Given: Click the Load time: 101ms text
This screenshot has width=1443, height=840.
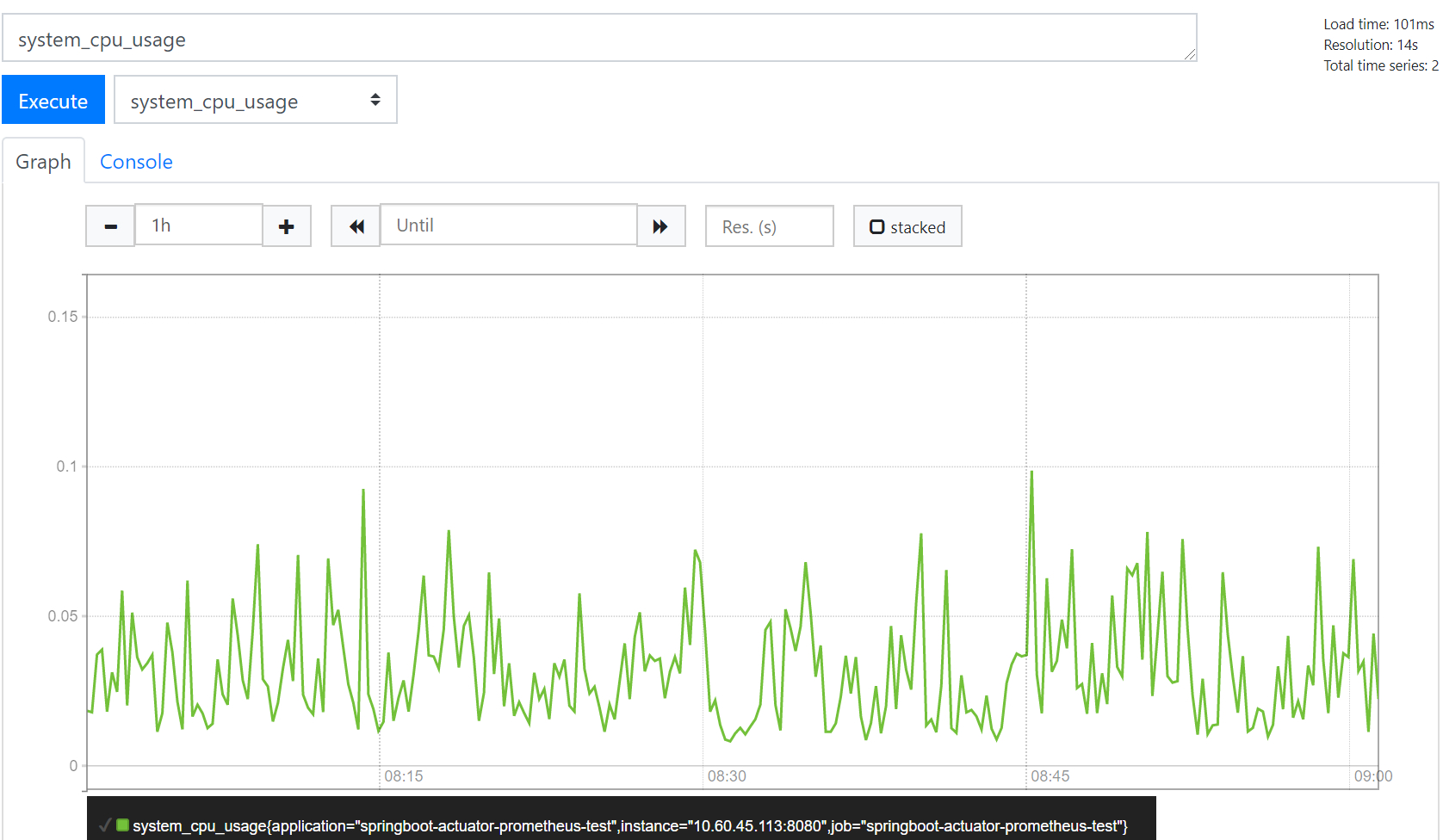Looking at the screenshot, I should tap(1378, 24).
